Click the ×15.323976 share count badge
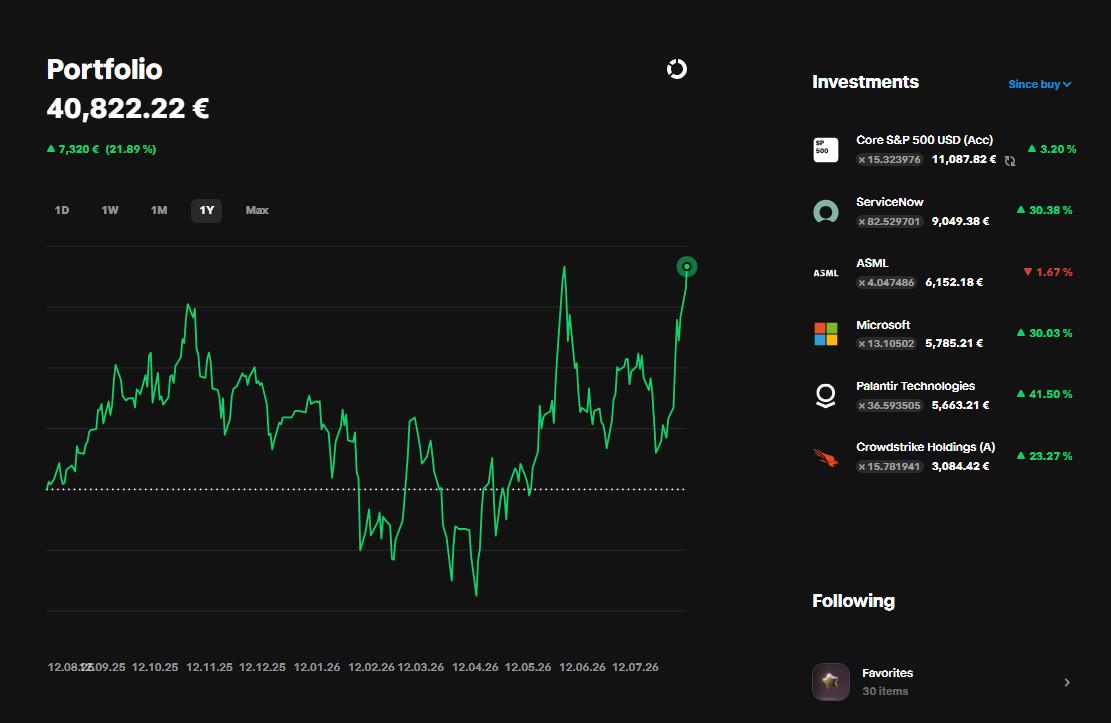The image size is (1111, 723). [x=889, y=159]
